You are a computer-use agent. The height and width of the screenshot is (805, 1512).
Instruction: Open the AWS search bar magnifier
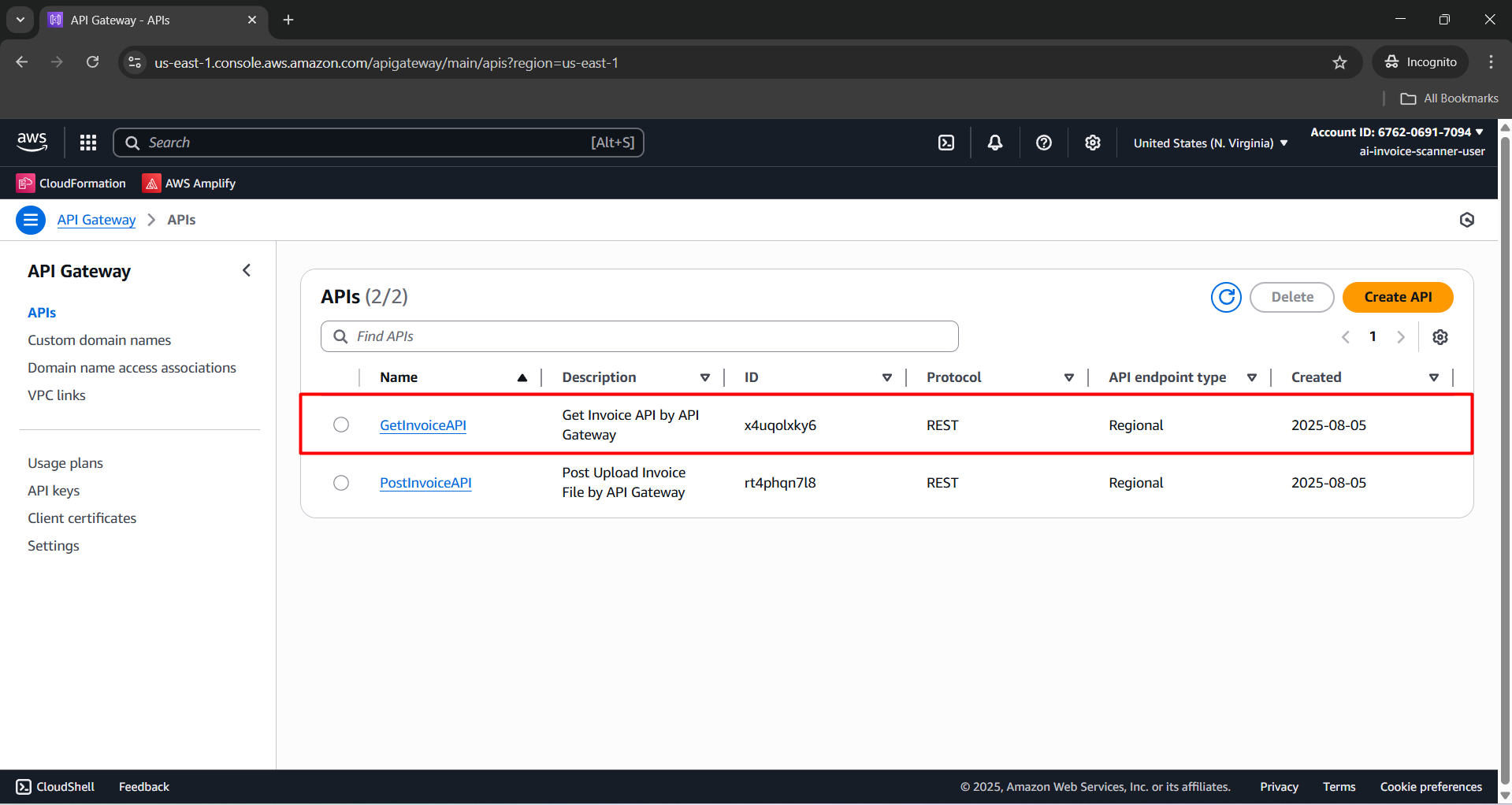coord(132,143)
